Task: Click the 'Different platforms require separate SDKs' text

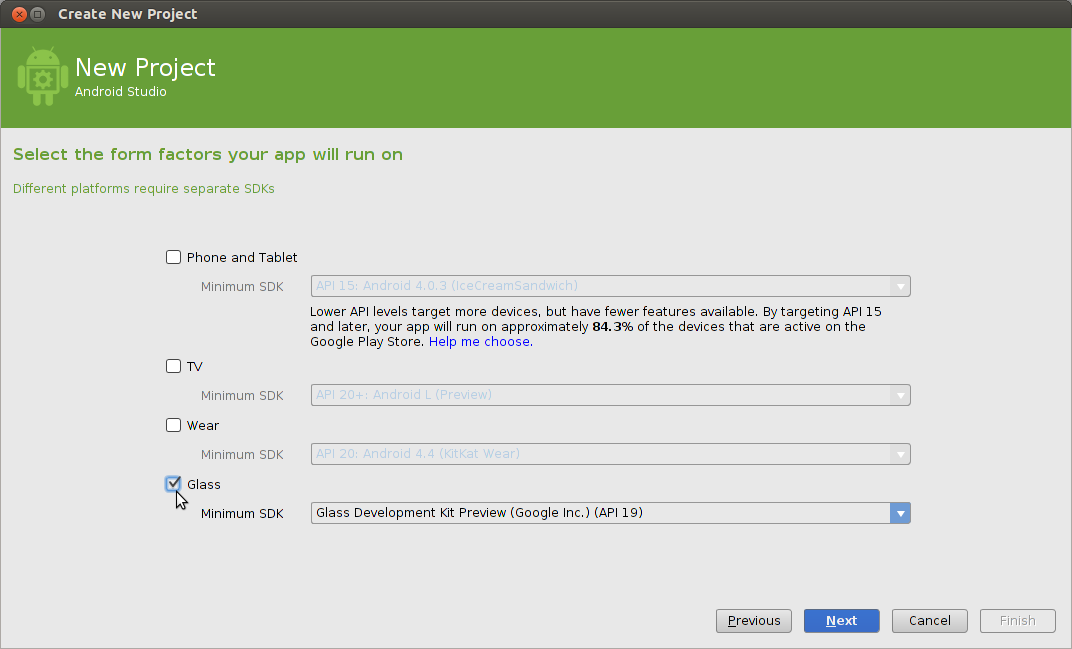Action: [x=143, y=188]
